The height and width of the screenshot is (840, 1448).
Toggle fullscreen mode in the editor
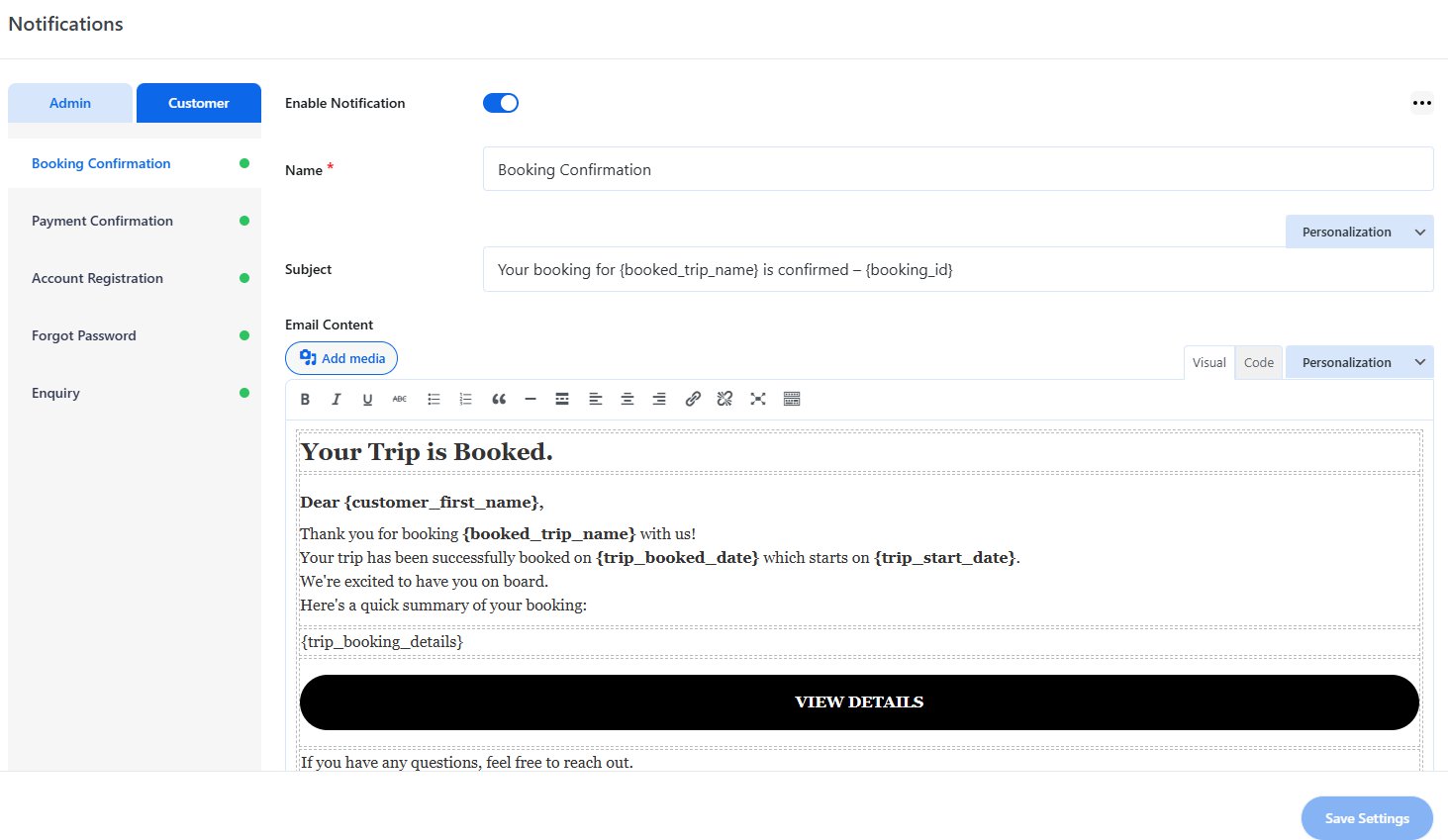coord(758,399)
